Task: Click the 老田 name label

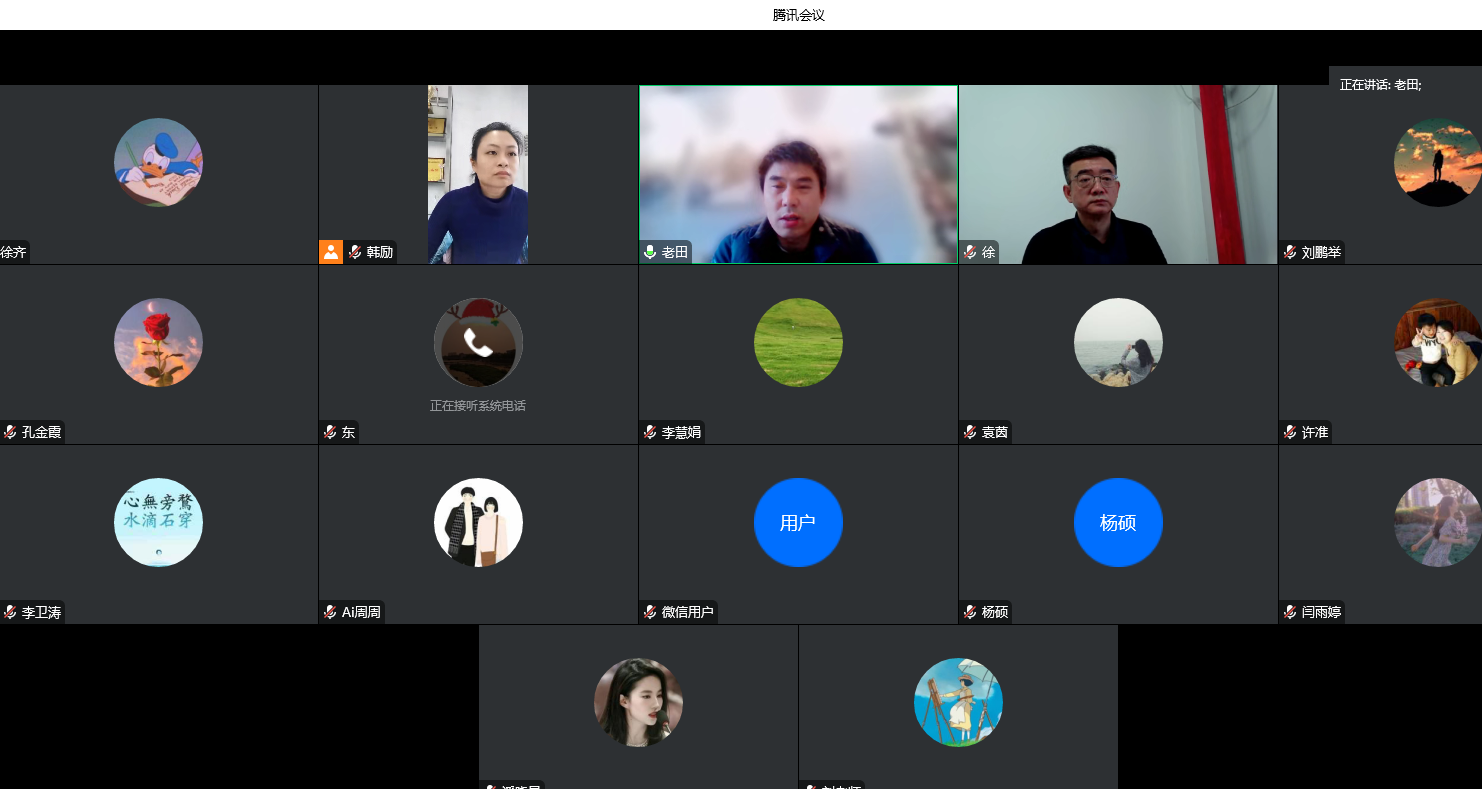Action: (x=675, y=252)
